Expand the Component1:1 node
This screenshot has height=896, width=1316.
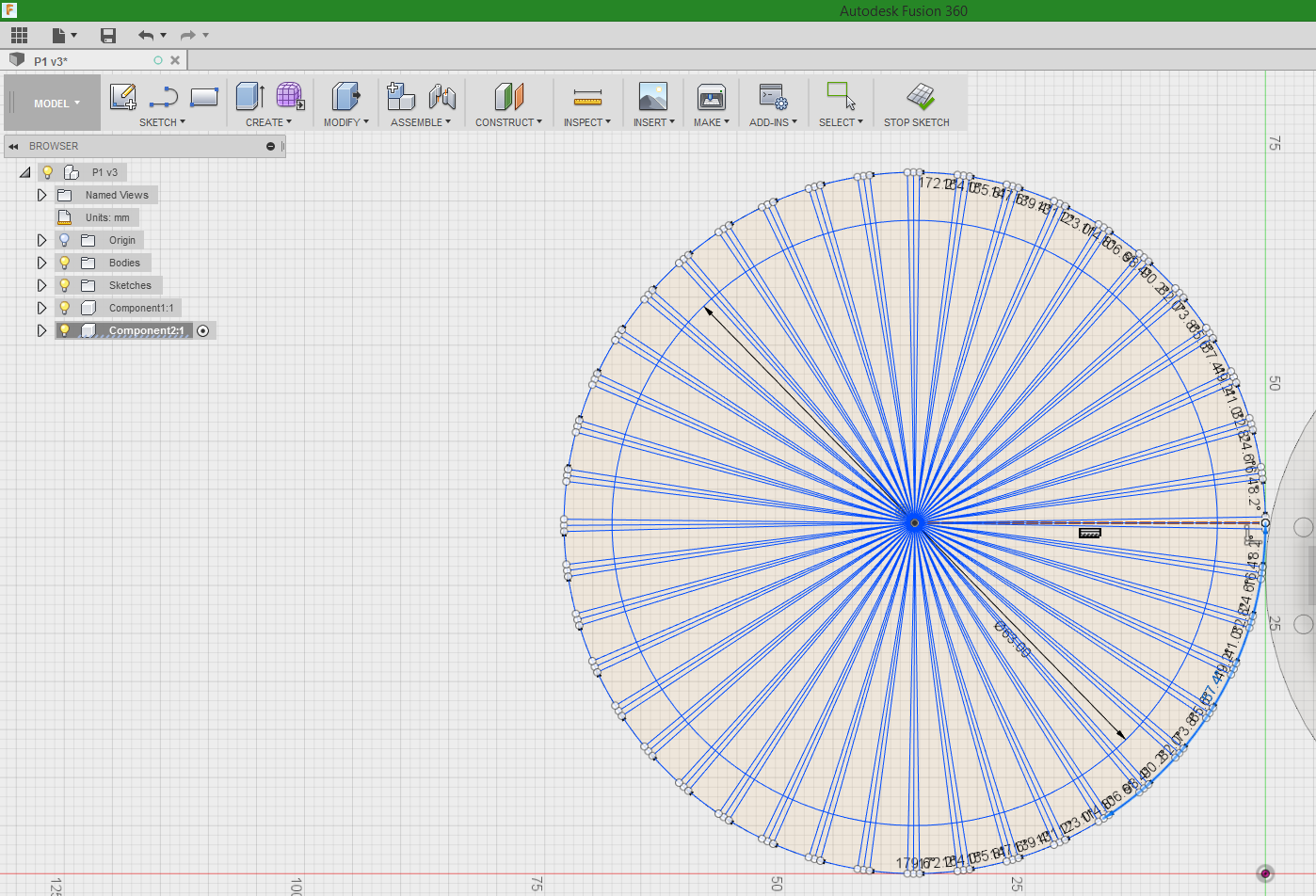point(41,308)
